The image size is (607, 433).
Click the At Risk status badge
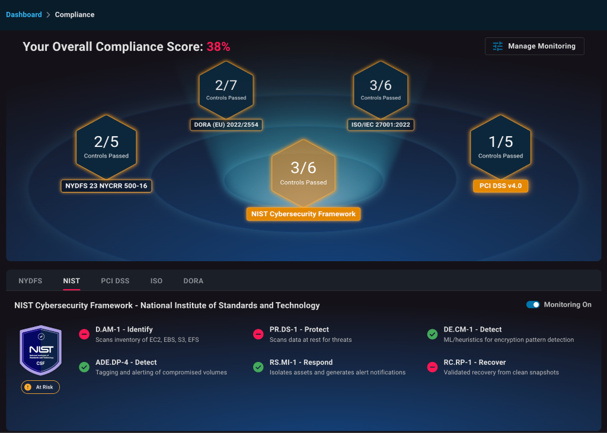(x=41, y=387)
